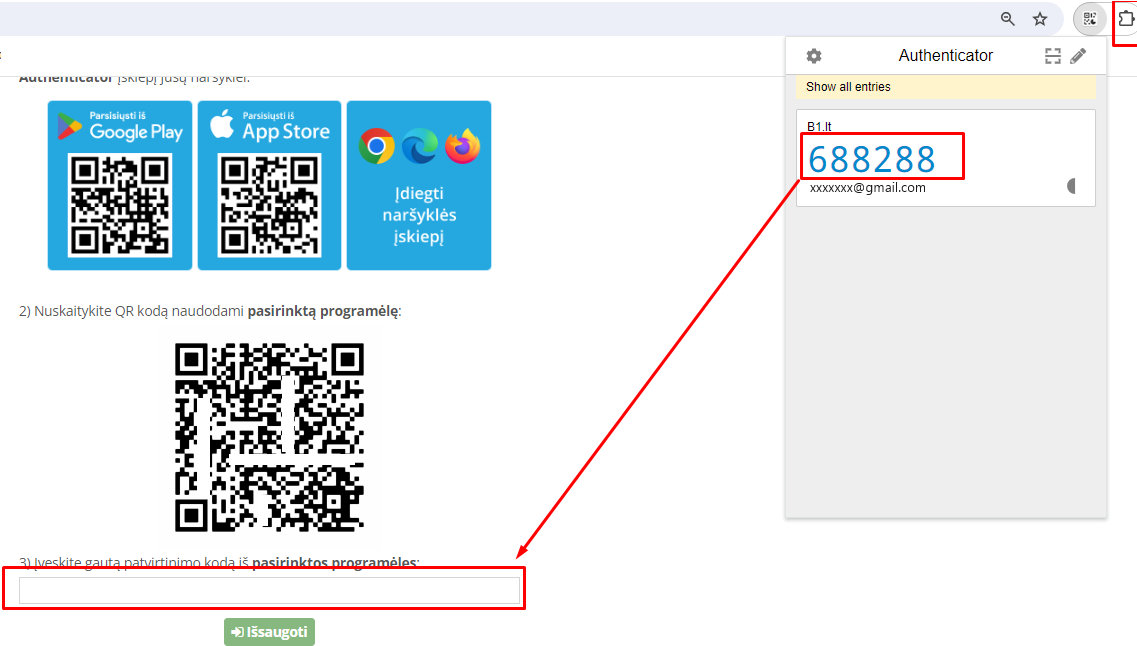Open the browser extensions puzzle icon
This screenshot has height=646, width=1137.
pos(1126,19)
